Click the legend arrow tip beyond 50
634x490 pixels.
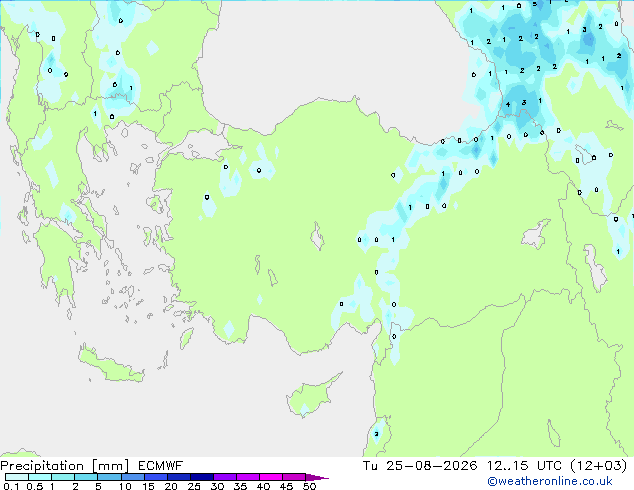coord(317,477)
